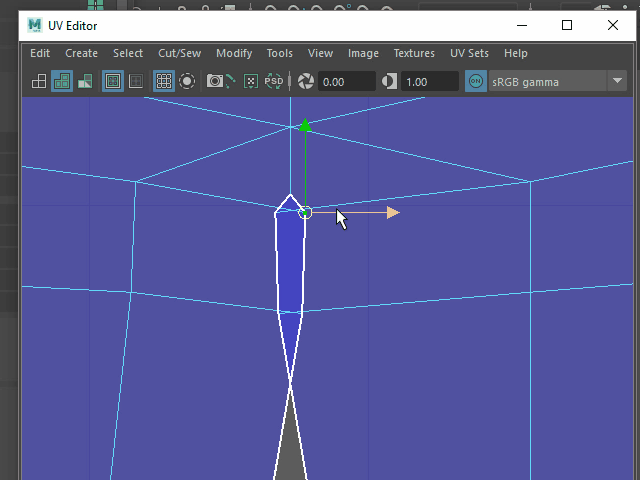Open the UV Sets menu
Viewport: 640px width, 480px height.
(469, 53)
